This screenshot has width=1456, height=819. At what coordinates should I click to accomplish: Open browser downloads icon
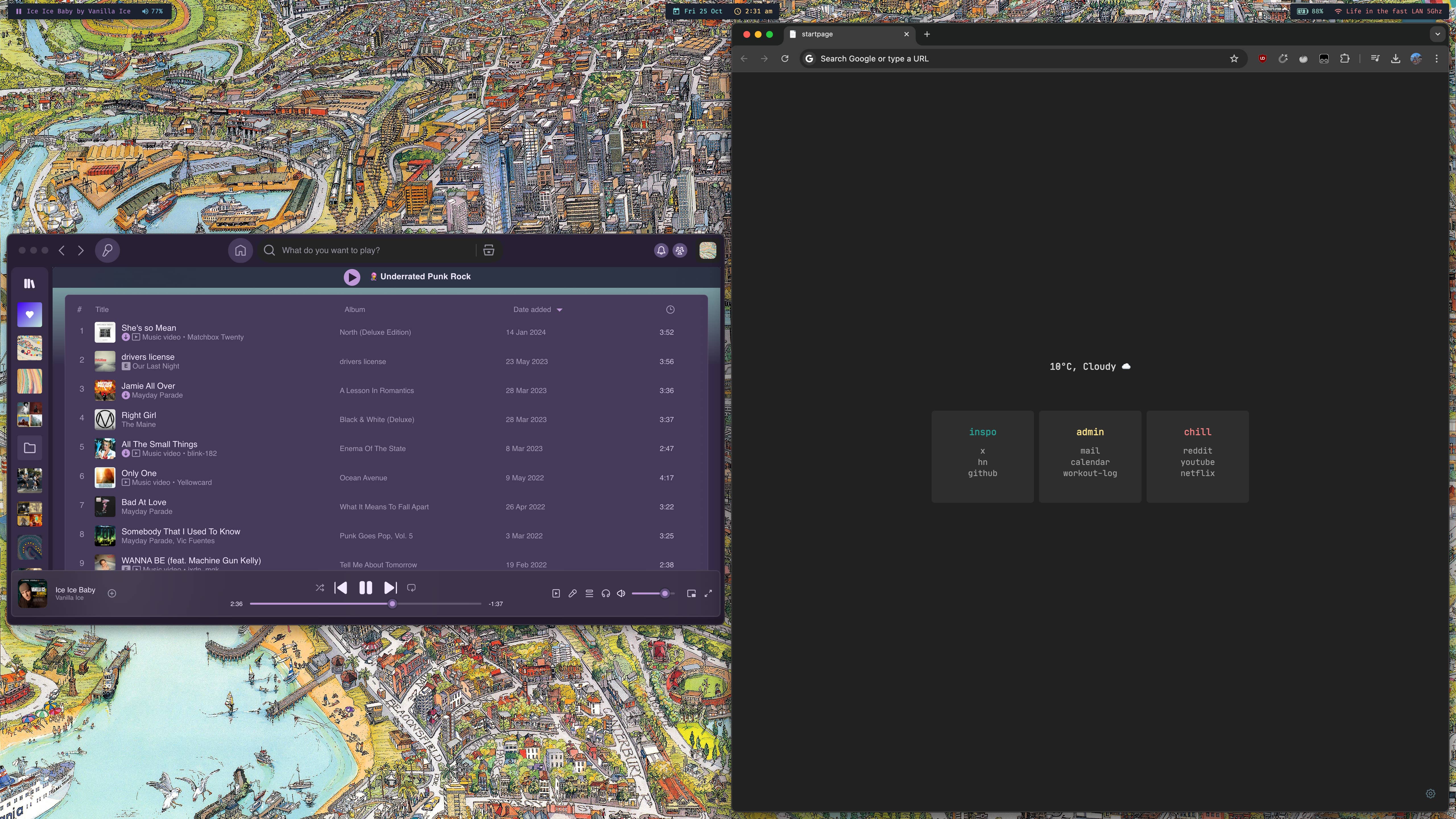point(1395,59)
